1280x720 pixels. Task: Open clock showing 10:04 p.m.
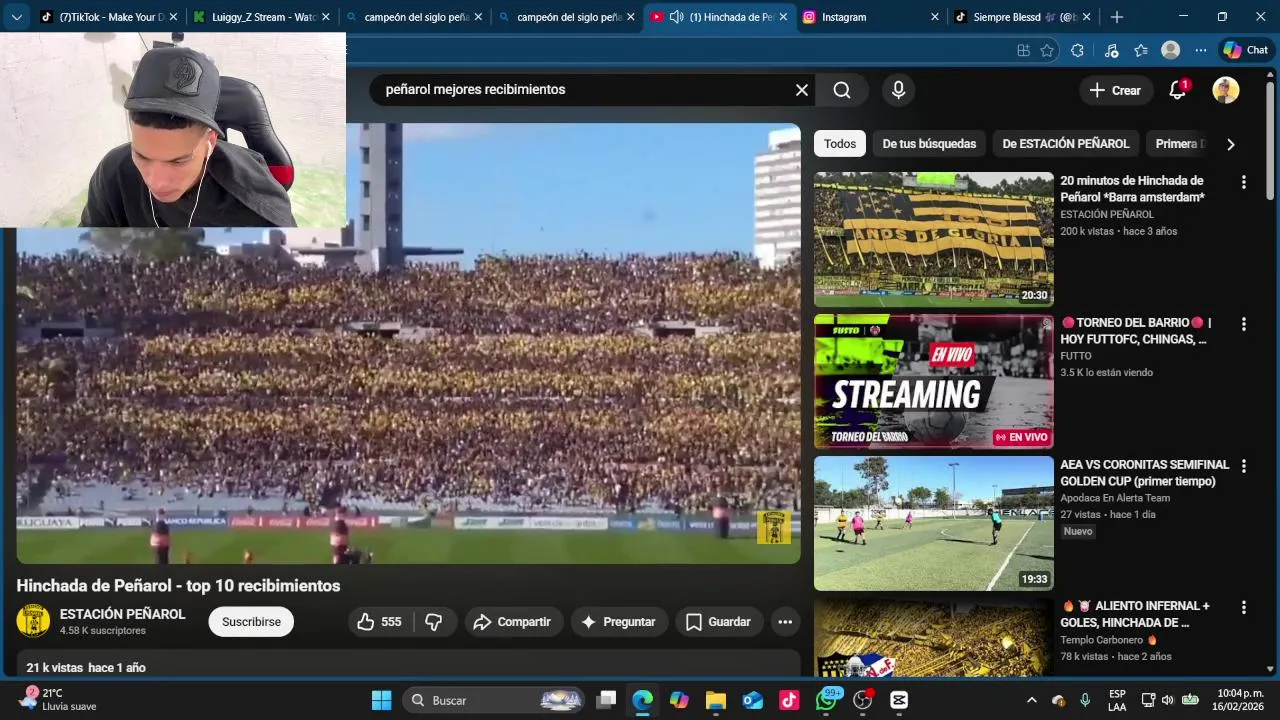(1238, 700)
